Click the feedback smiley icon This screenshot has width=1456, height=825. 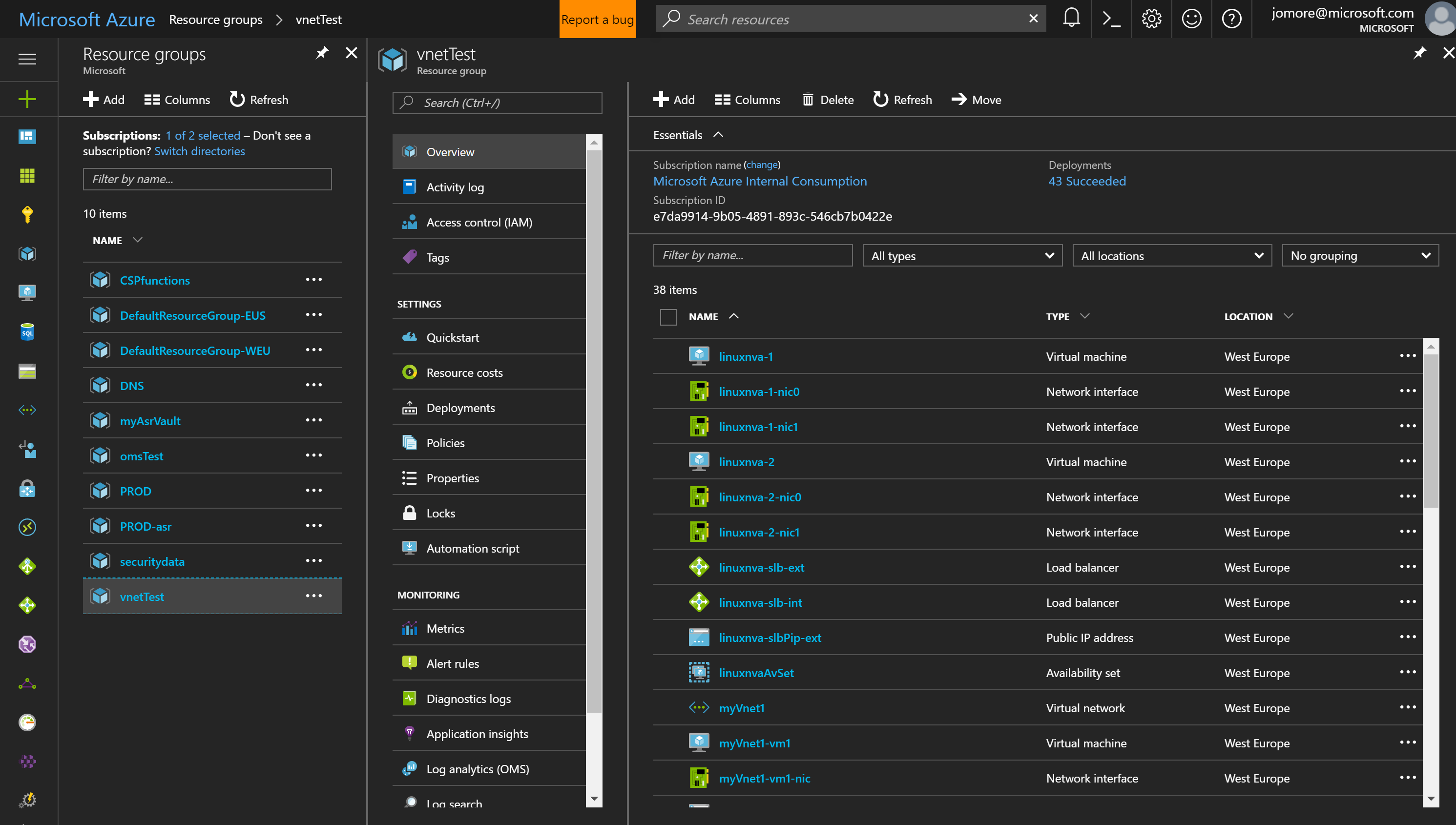click(1191, 19)
